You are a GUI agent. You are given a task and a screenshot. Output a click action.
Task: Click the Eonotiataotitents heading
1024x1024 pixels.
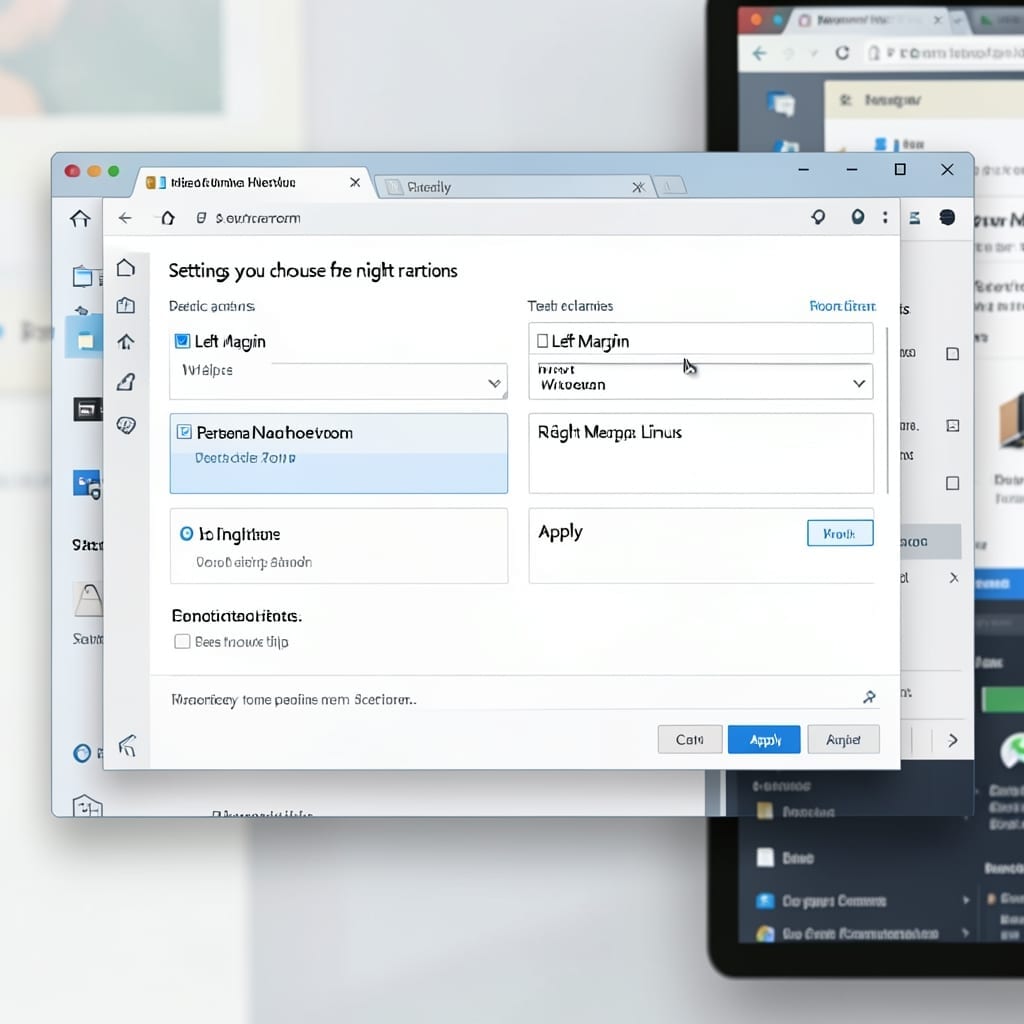click(x=236, y=616)
